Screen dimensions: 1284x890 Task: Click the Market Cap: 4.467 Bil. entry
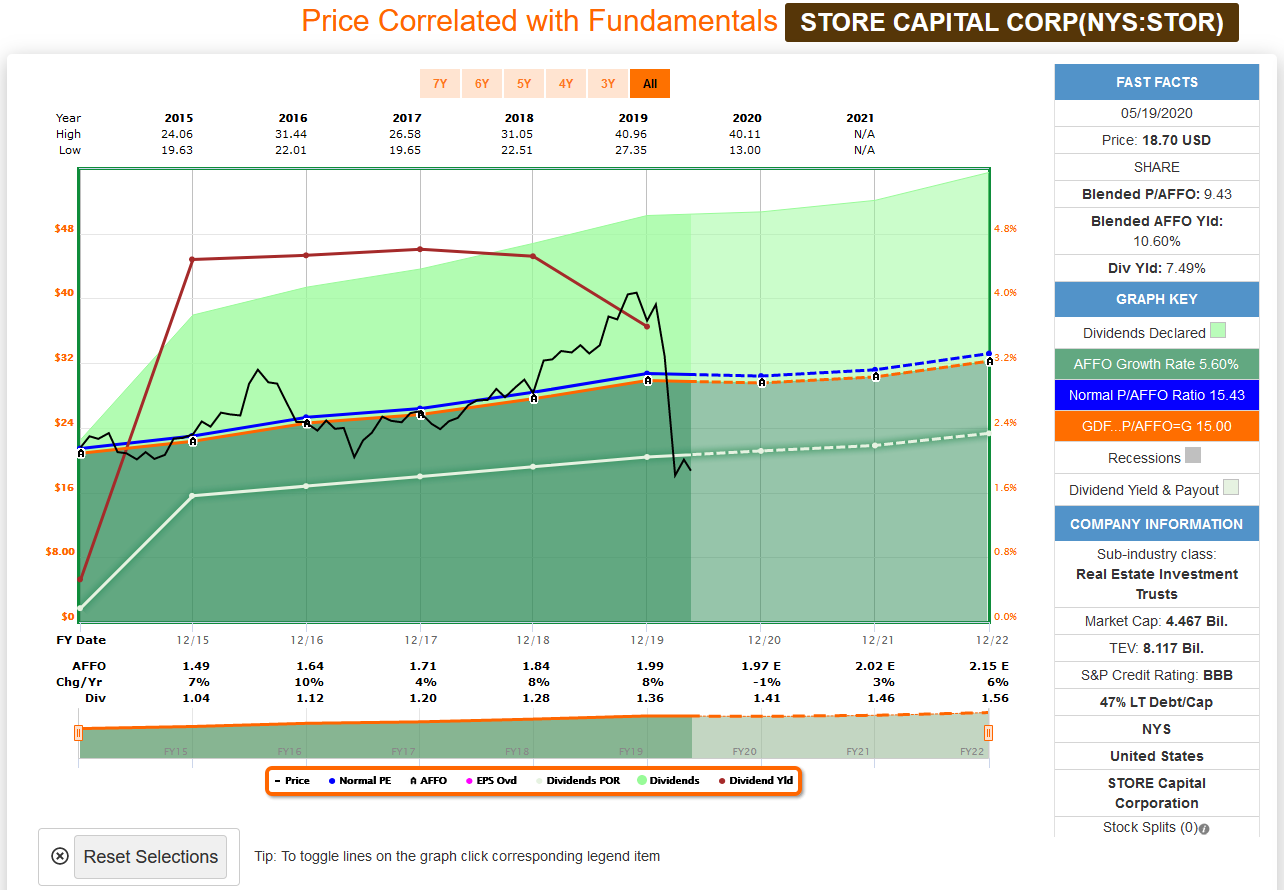pos(1156,621)
